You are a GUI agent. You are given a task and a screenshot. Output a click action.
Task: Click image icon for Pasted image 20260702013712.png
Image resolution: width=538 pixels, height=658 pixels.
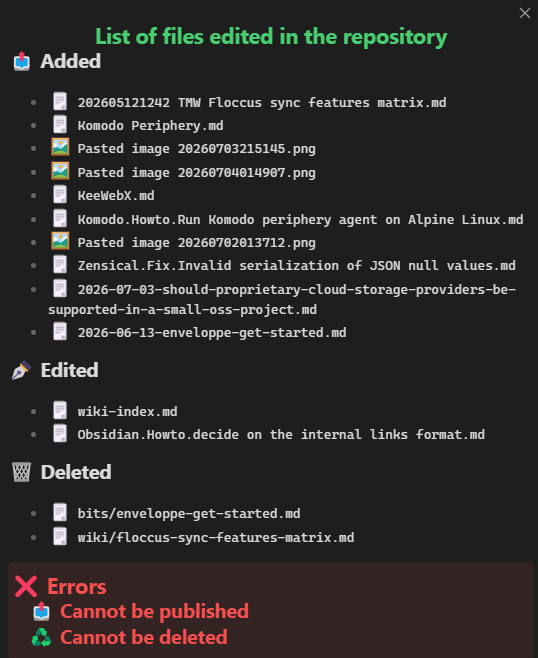(60, 241)
